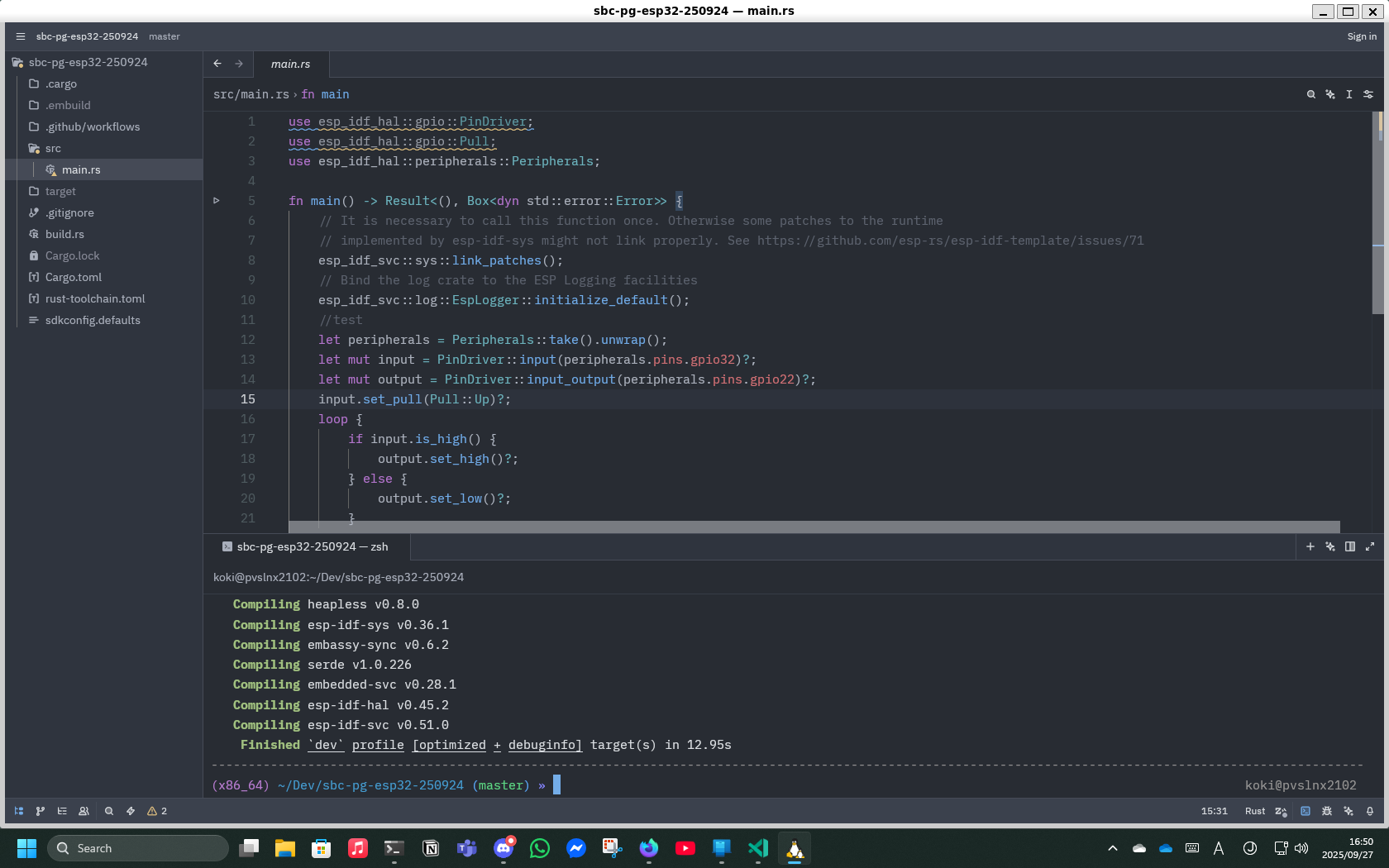
Task: Open the Zed assistant sparkle icon
Action: [x=1330, y=94]
